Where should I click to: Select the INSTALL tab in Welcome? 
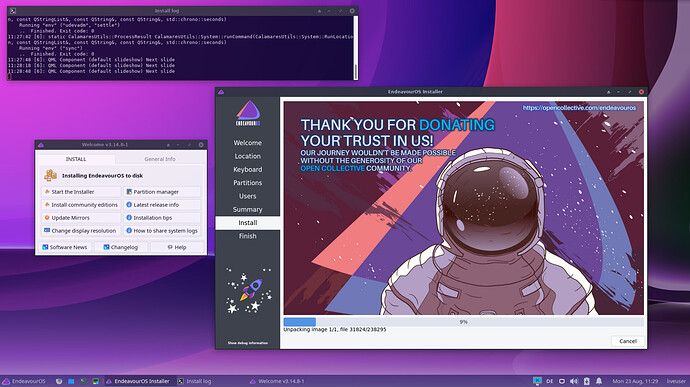point(76,159)
